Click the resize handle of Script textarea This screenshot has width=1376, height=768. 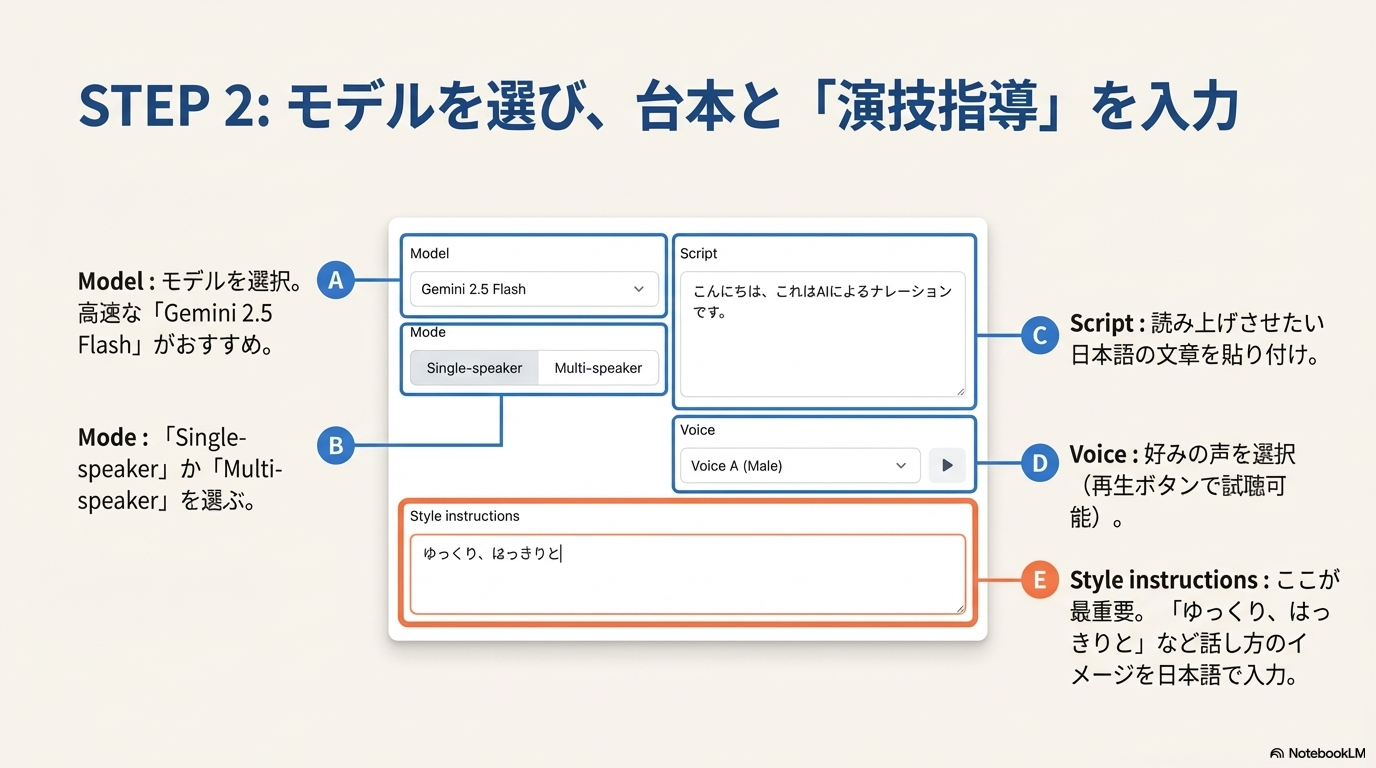[x=960, y=391]
